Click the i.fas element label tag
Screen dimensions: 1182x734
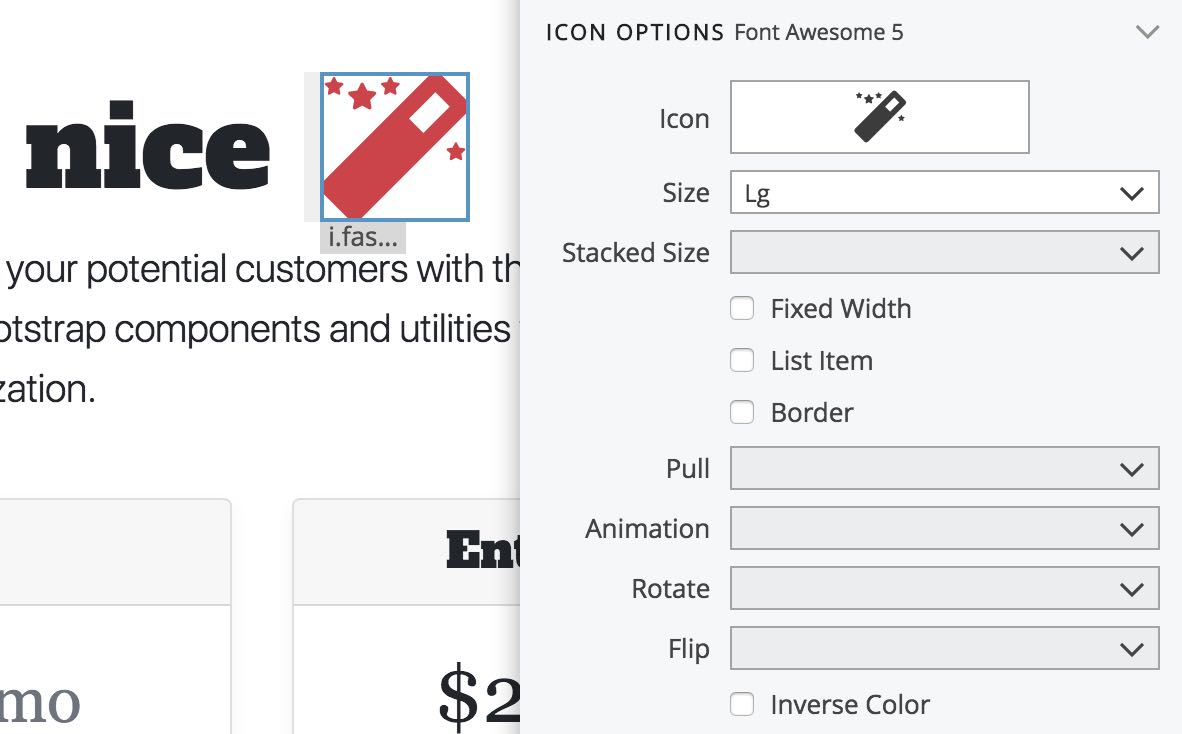coord(363,237)
